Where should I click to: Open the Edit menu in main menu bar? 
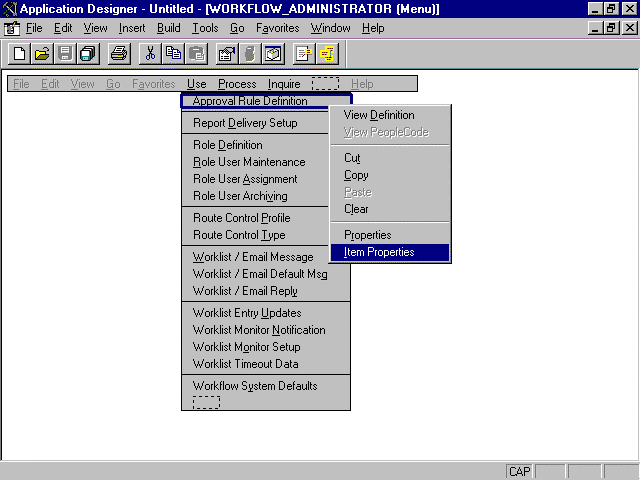(63, 28)
